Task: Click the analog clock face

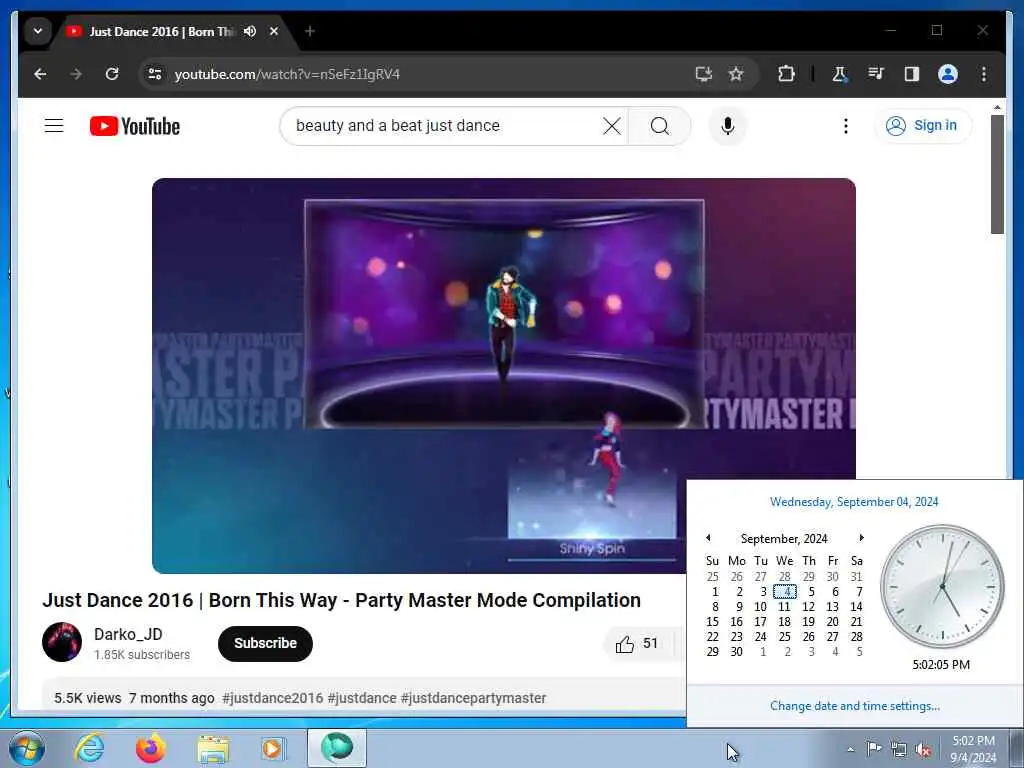Action: point(942,586)
